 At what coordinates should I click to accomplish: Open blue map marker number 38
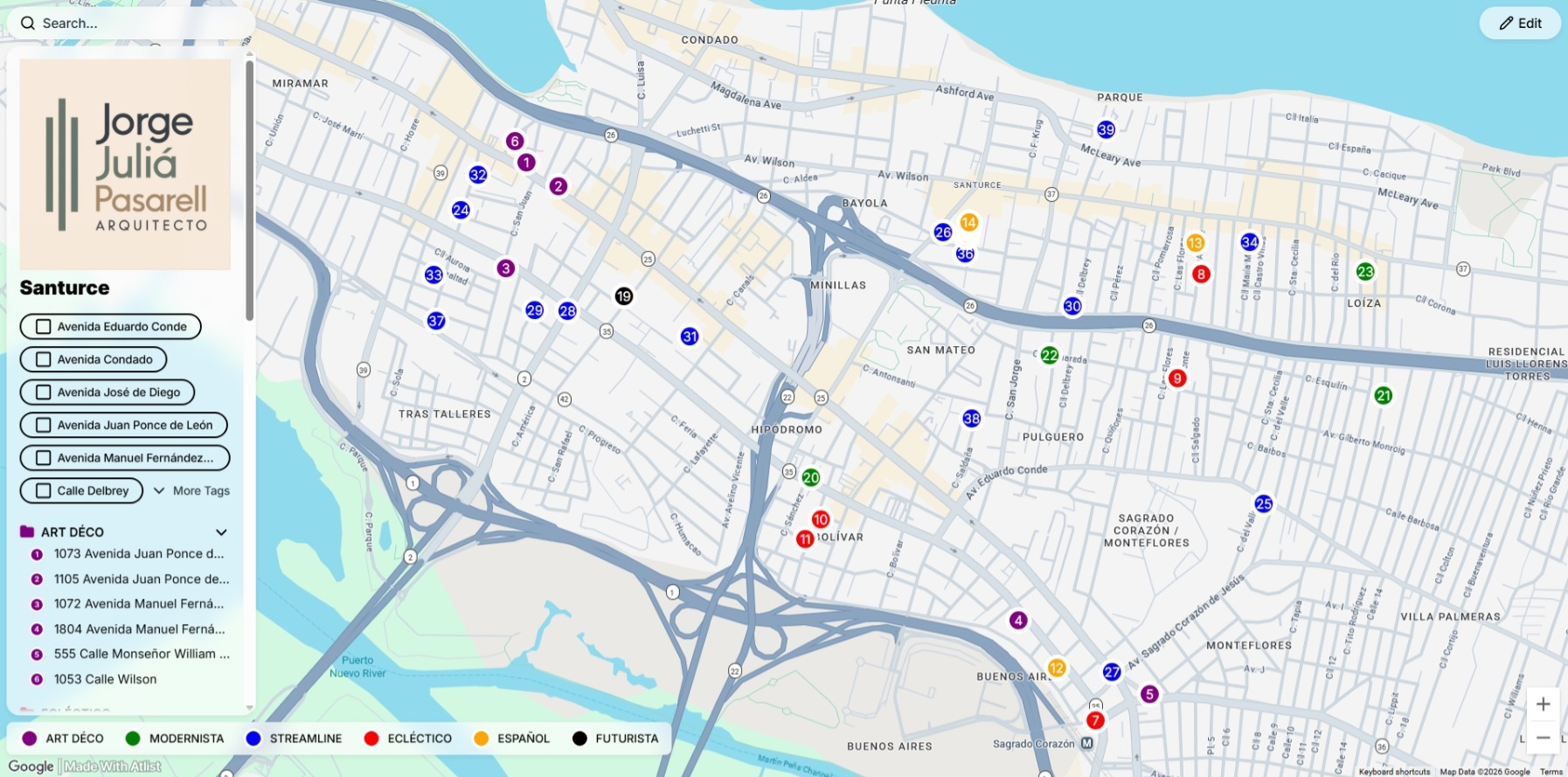[972, 419]
